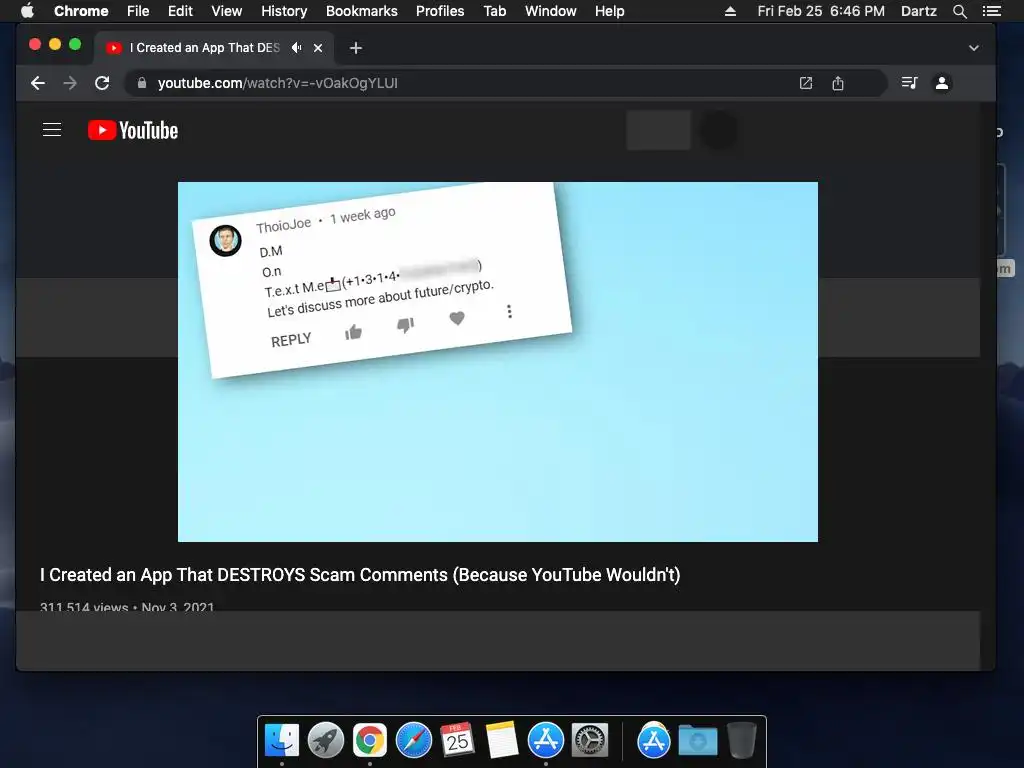Click the lock icon in address bar

click(x=142, y=83)
